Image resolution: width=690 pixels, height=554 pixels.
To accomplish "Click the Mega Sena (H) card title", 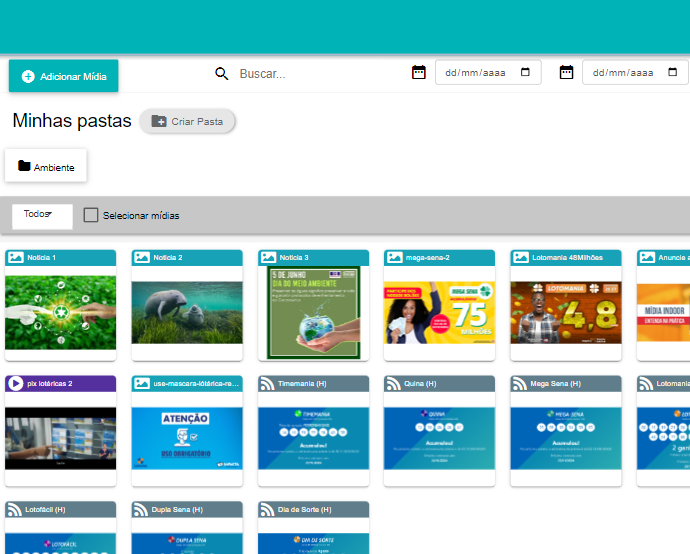I will 555,384.
